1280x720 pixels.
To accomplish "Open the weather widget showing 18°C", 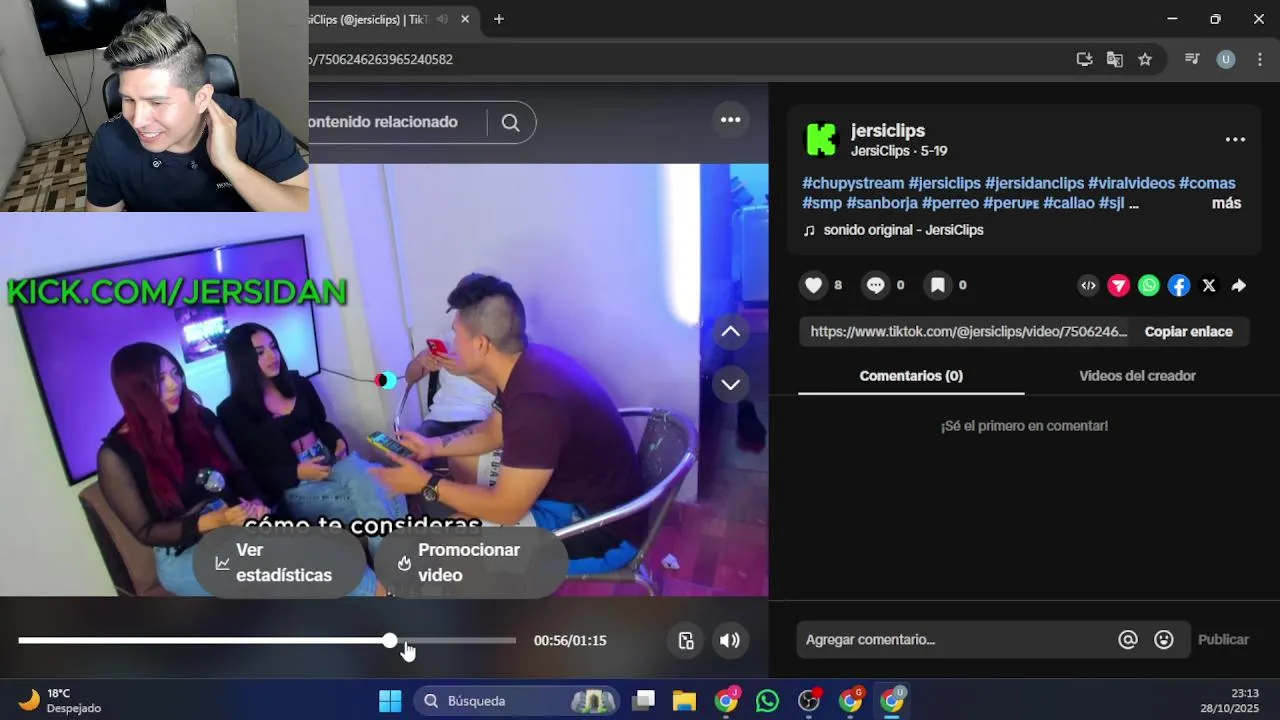I will point(60,701).
